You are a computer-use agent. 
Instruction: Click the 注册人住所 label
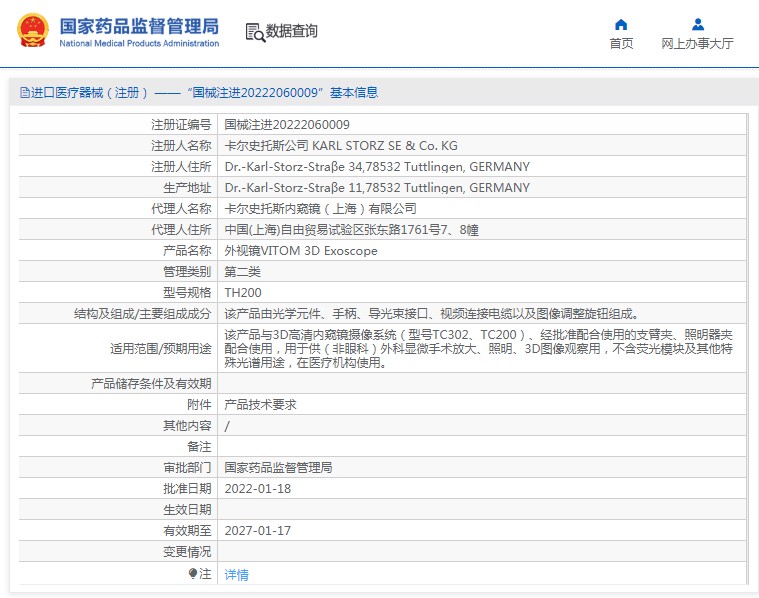[181, 167]
